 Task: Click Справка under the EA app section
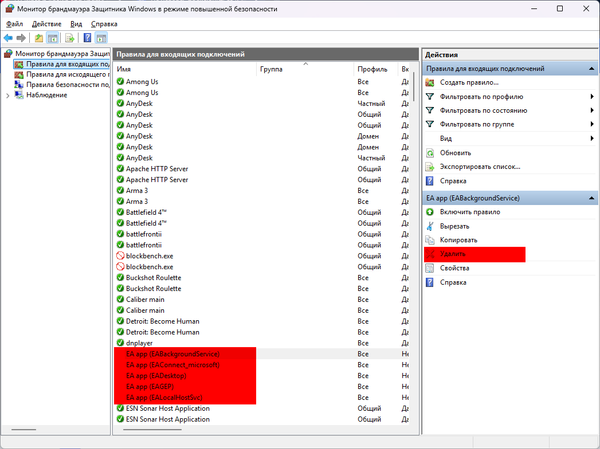(453, 282)
